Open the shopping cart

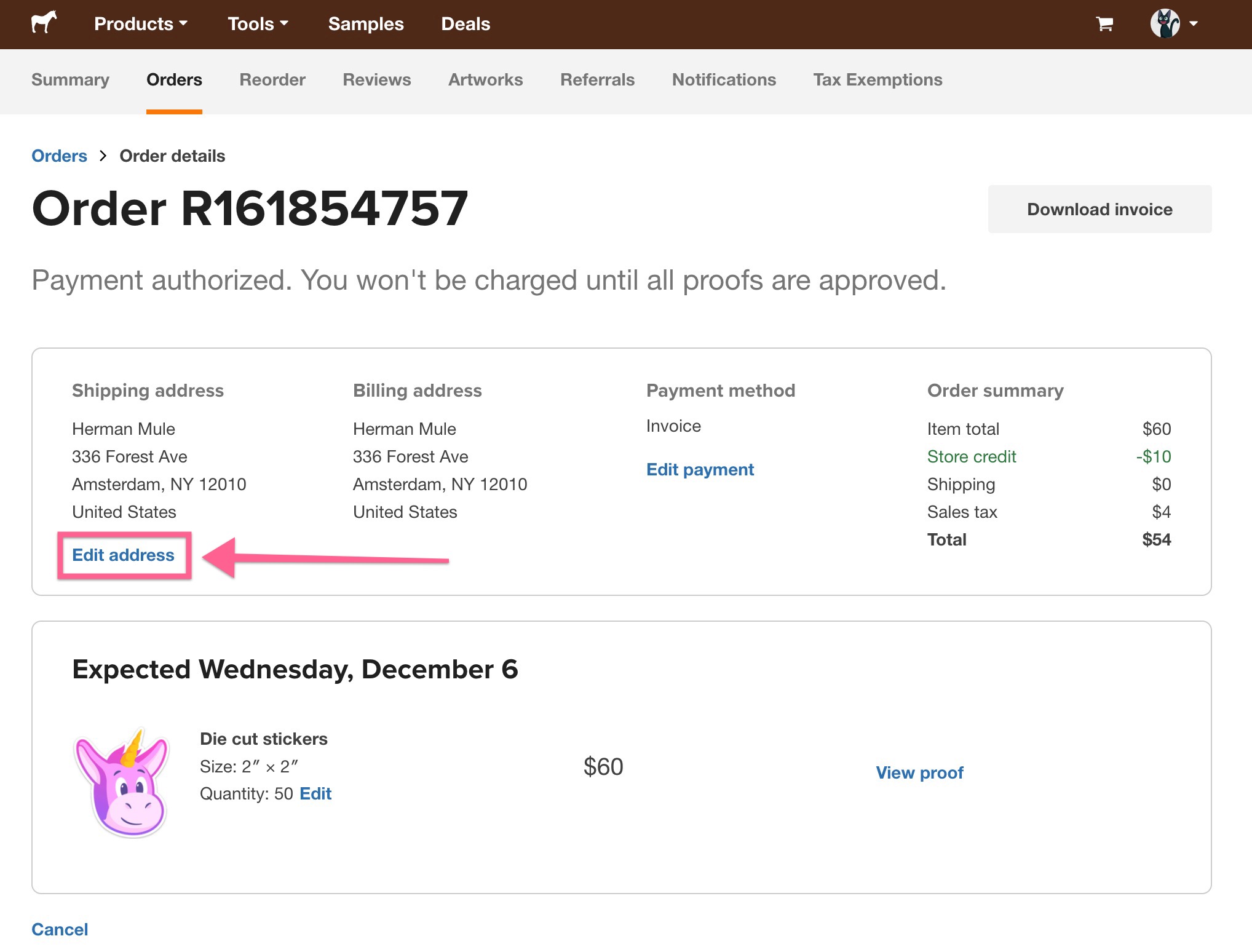[x=1104, y=23]
